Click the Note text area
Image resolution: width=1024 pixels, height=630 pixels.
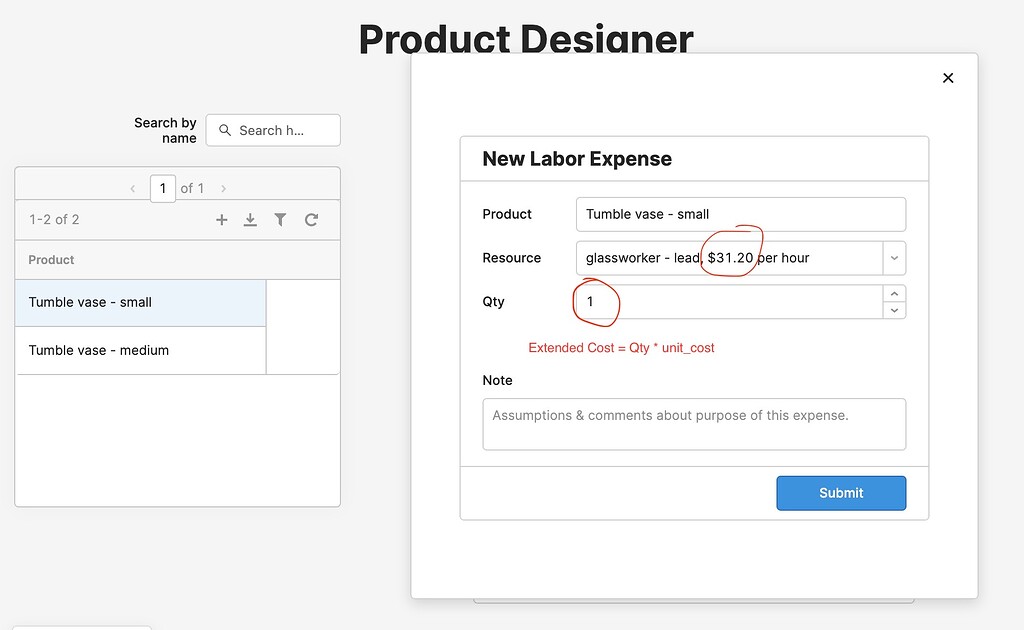694,424
